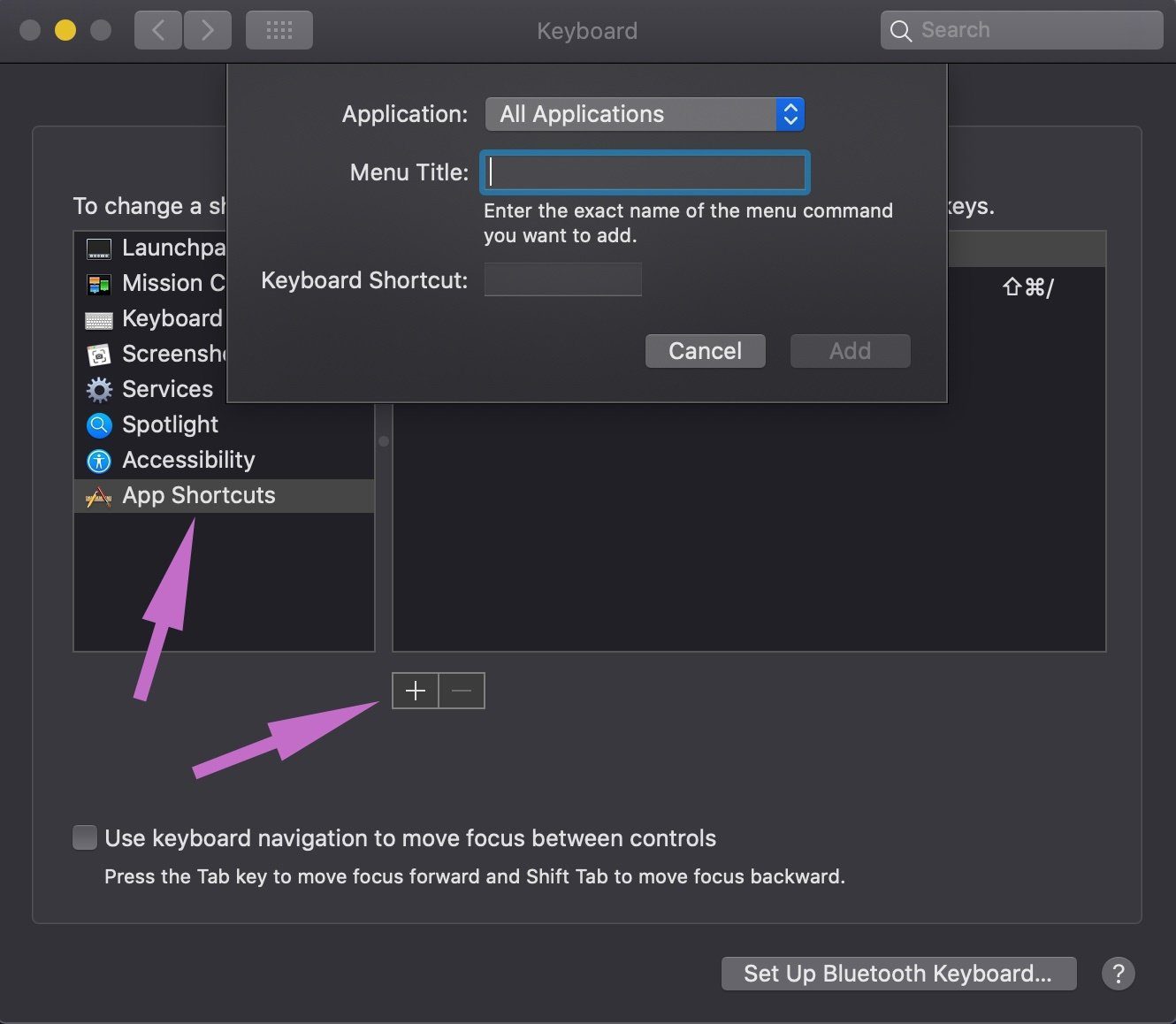Select Spotlight in the shortcuts list

coord(225,425)
